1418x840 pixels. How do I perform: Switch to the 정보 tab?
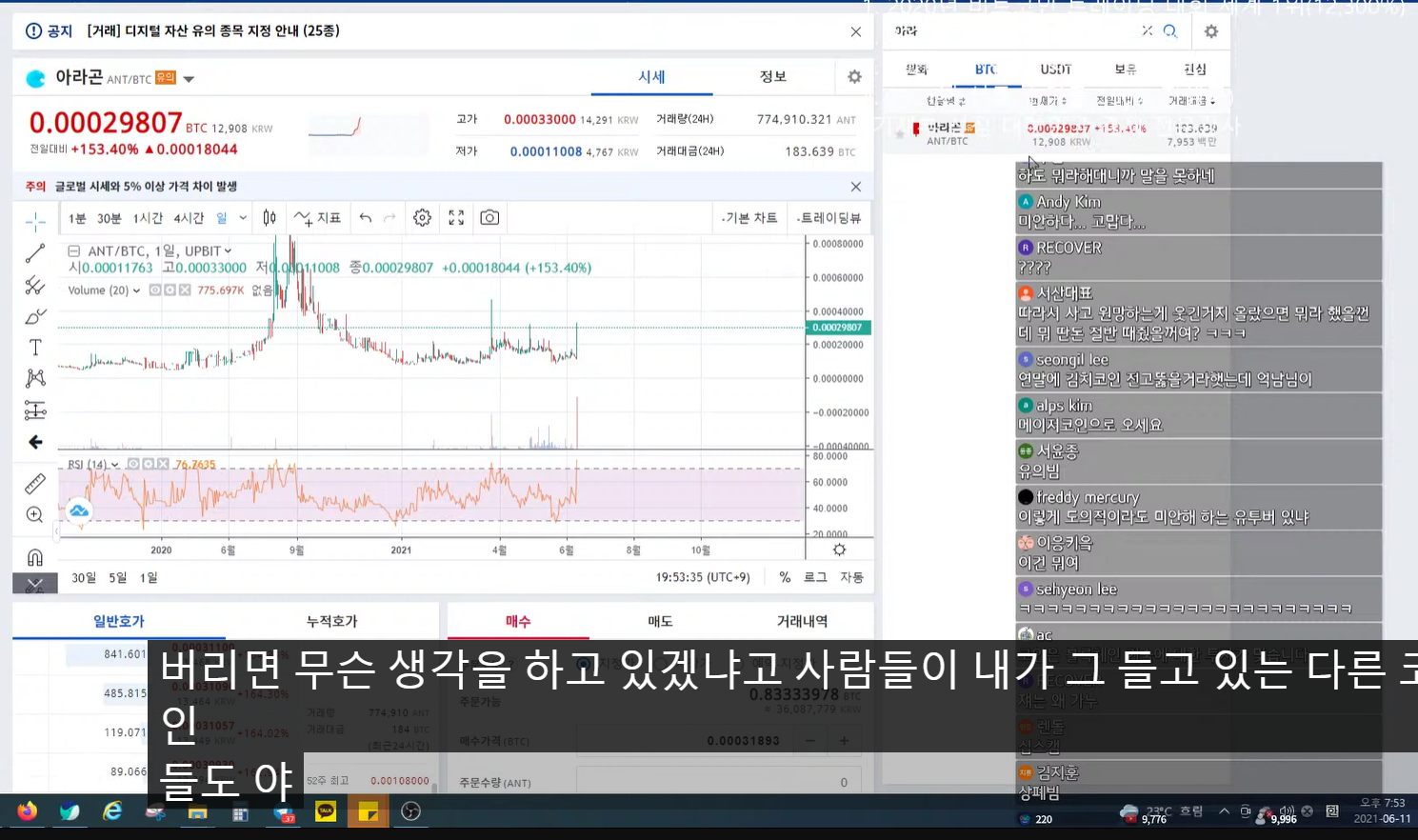coord(773,77)
